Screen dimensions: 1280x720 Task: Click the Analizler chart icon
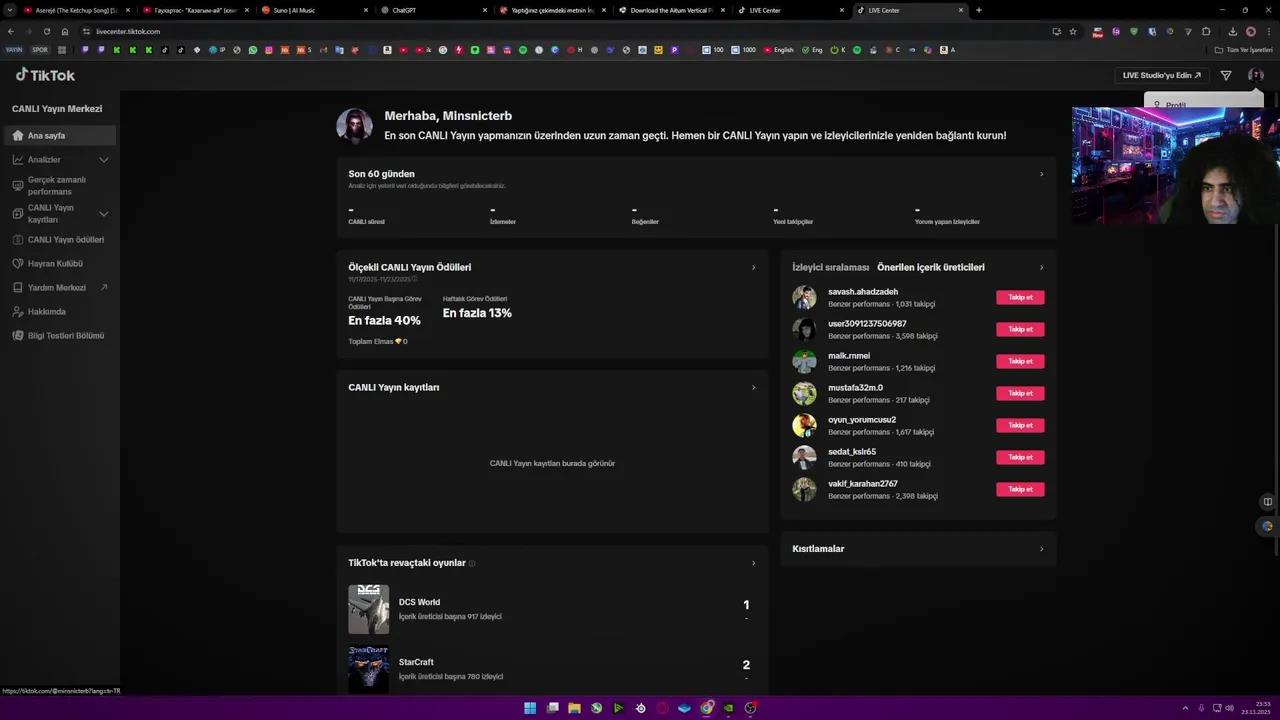pyautogui.click(x=18, y=159)
